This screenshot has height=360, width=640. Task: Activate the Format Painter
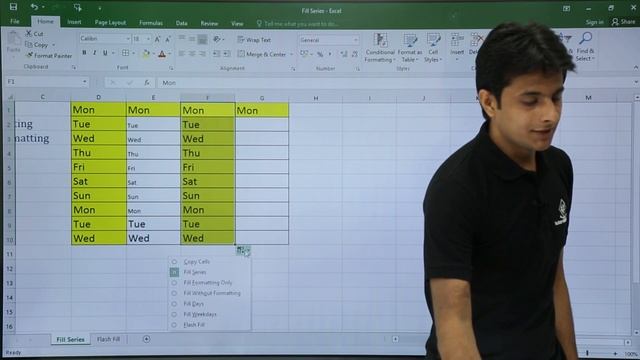49,56
